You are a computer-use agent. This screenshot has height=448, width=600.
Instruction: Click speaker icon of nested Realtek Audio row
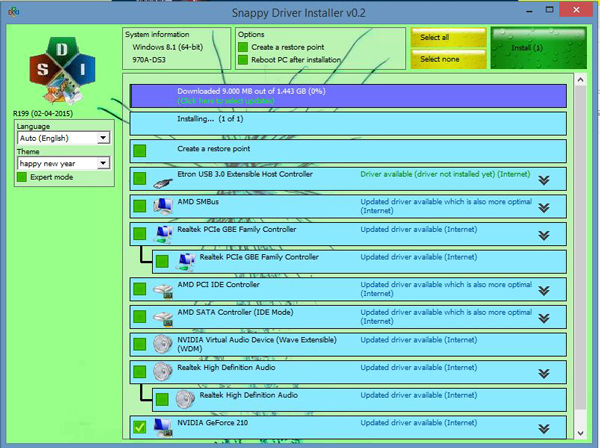186,399
